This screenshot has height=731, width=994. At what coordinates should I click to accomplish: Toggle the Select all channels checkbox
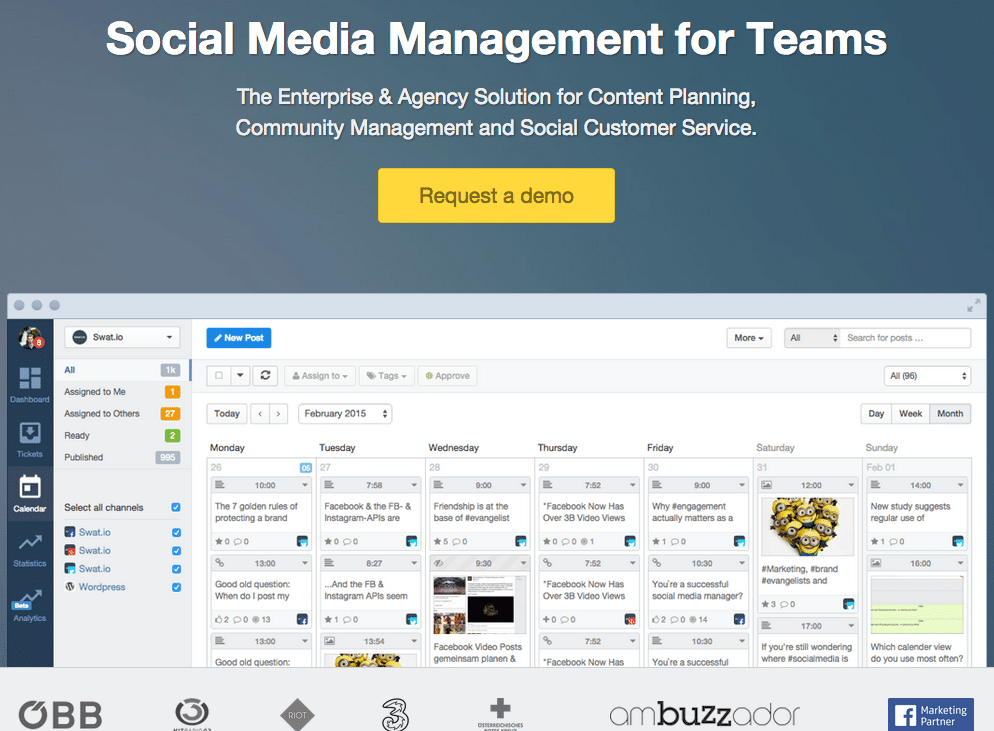(176, 507)
